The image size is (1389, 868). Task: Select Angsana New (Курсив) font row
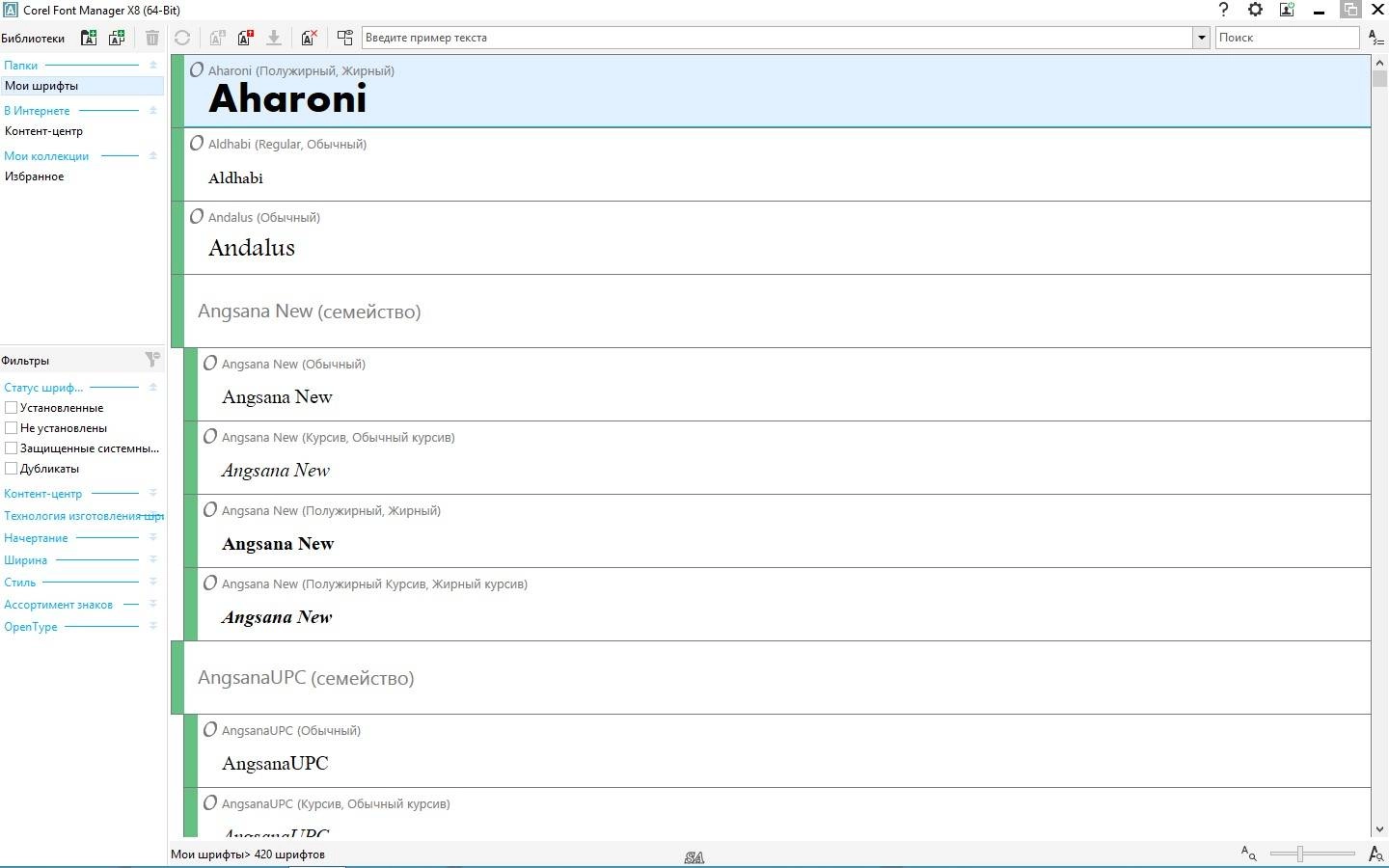[777, 458]
